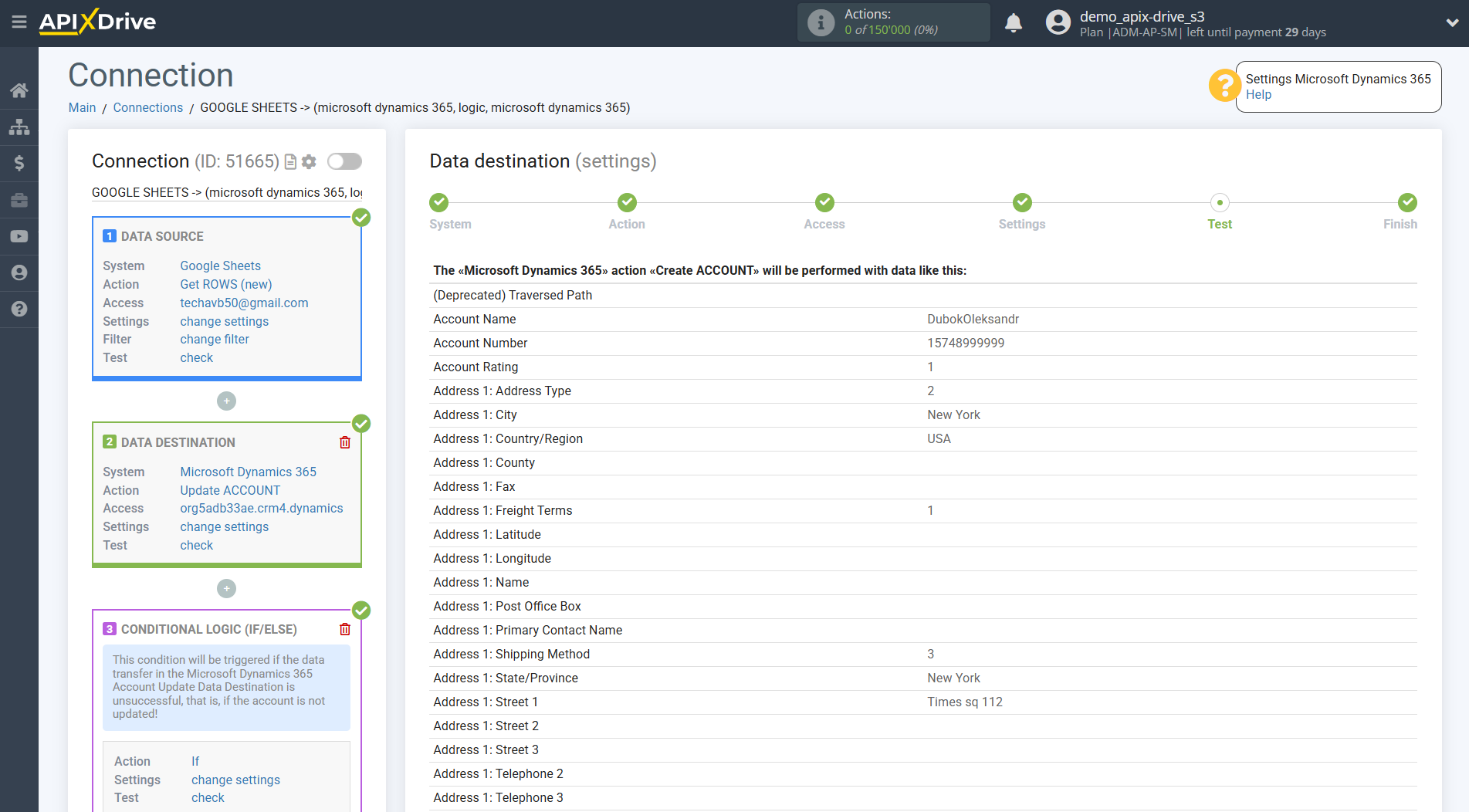Click Microsoft Dynamics 365 system link

(x=248, y=472)
